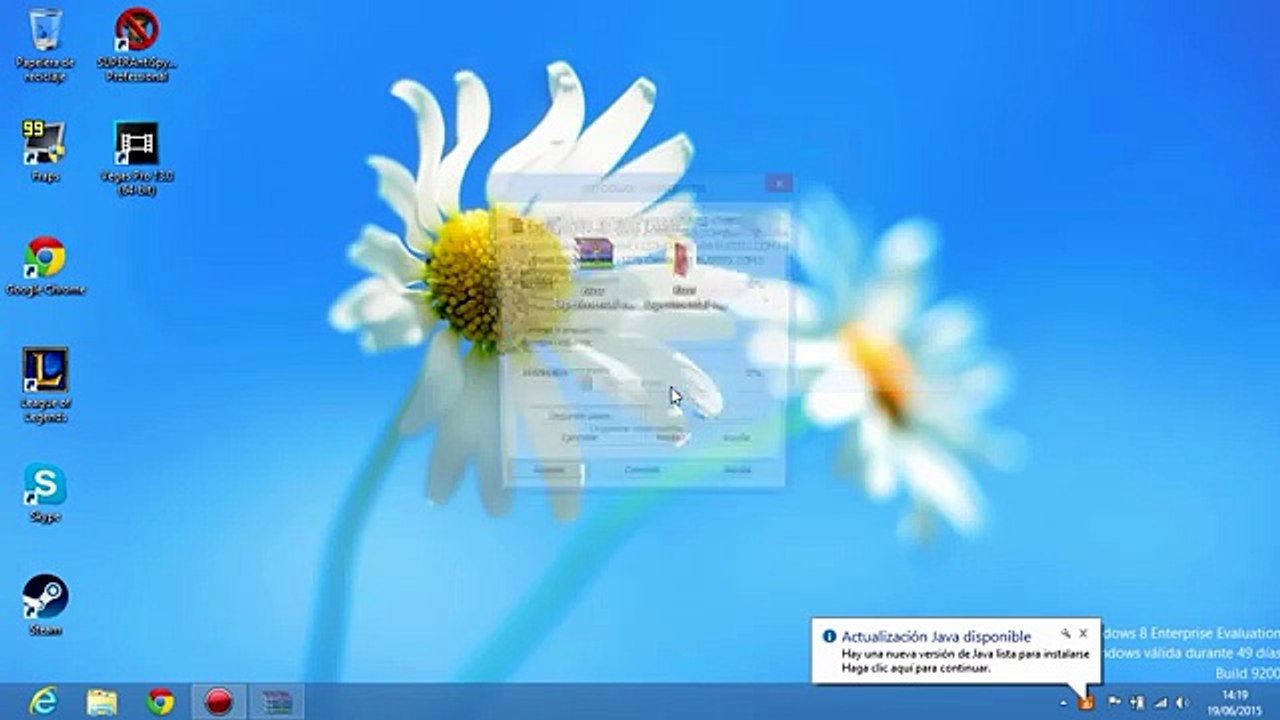Click 'Haga clic aquí para continuar' message

[x=916, y=668]
